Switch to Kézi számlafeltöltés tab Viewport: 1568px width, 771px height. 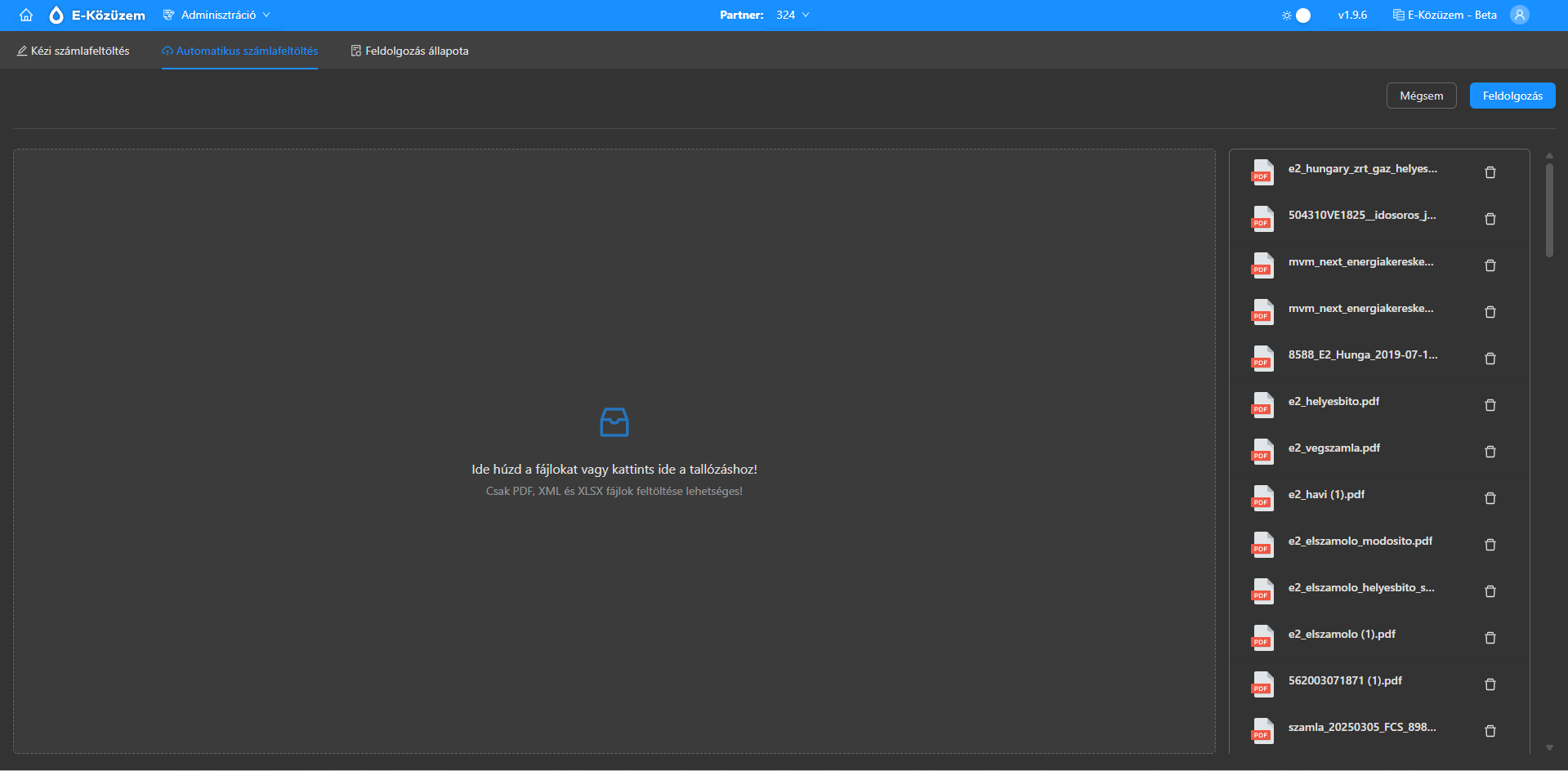pos(73,51)
